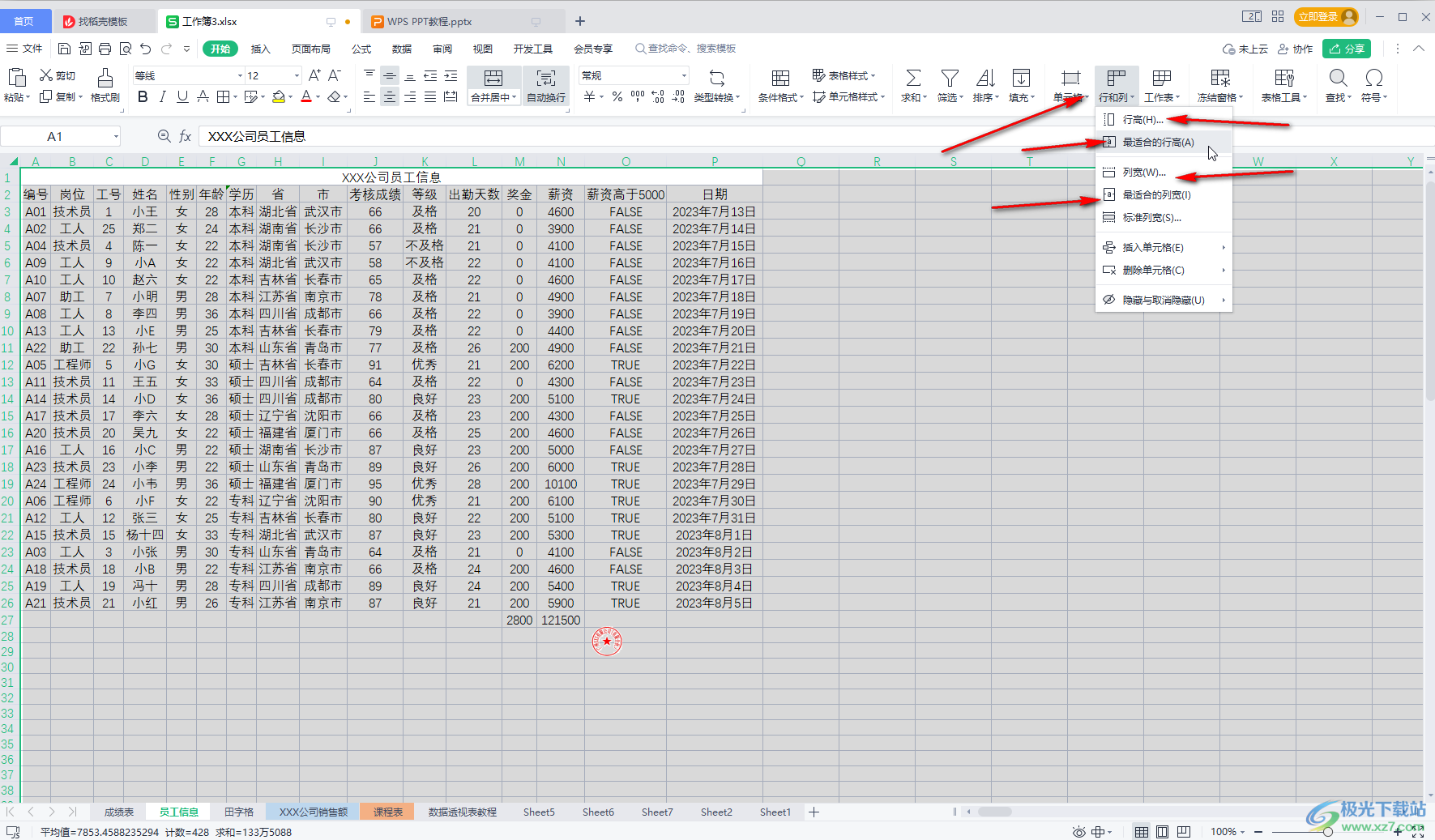
Task: Select Standard Column Width (标准列宽) item
Action: 1164,218
